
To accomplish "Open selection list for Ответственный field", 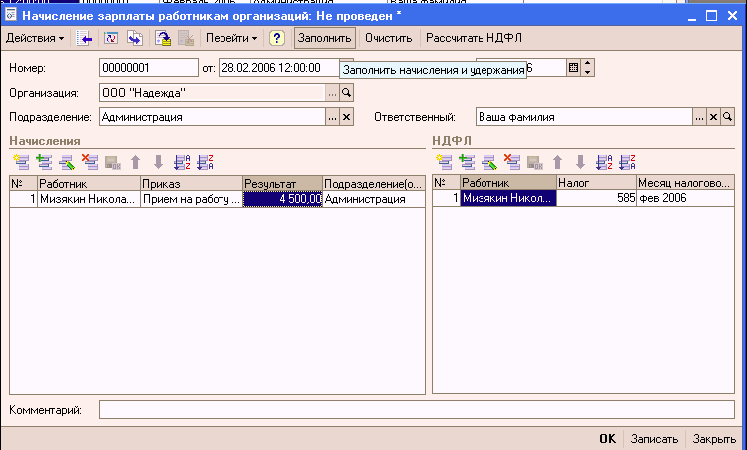I will click(699, 117).
